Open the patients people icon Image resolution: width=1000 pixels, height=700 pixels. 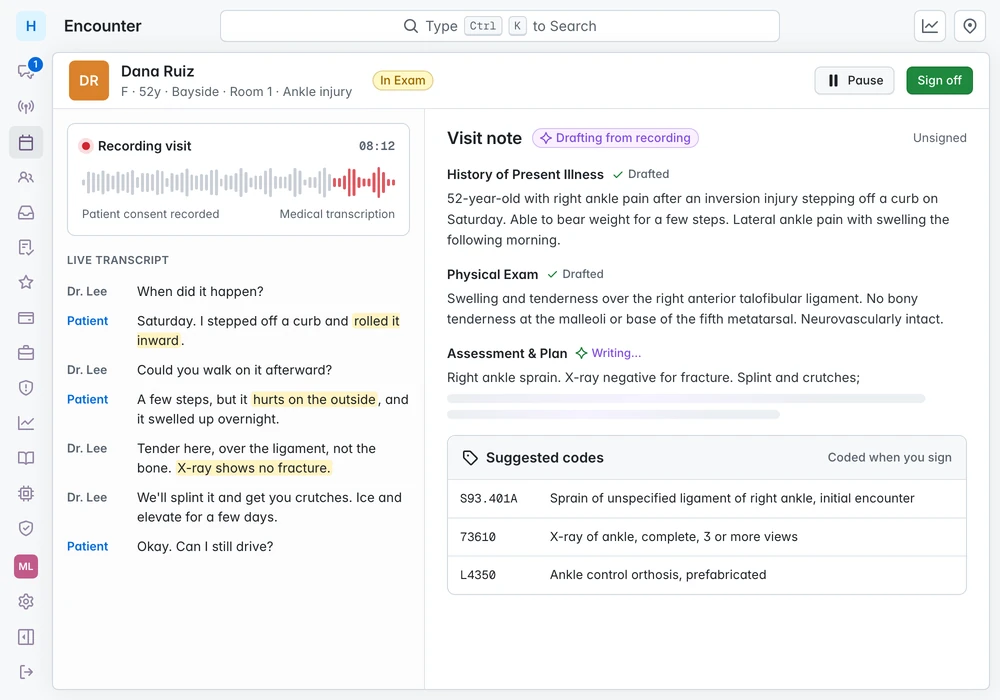[x=26, y=177]
